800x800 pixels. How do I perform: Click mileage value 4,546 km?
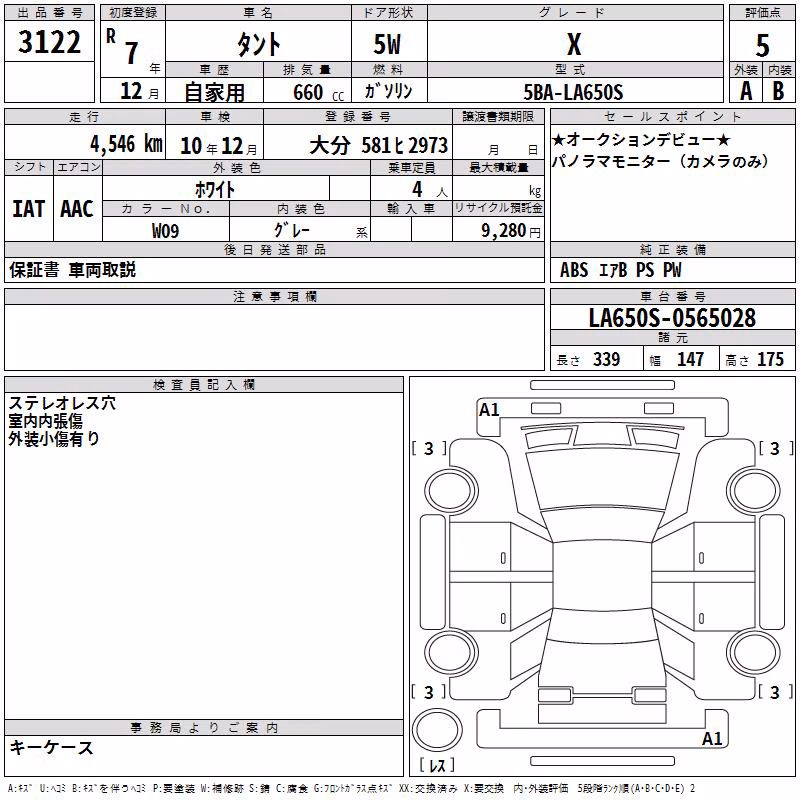pyautogui.click(x=127, y=144)
